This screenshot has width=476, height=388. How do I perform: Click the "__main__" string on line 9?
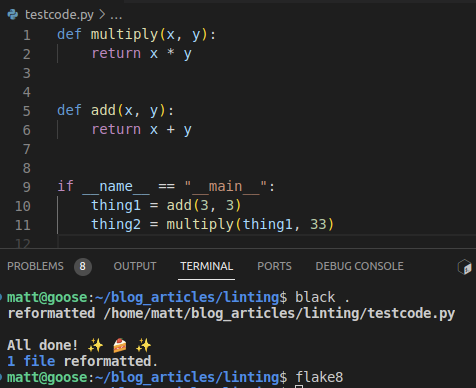pos(226,186)
